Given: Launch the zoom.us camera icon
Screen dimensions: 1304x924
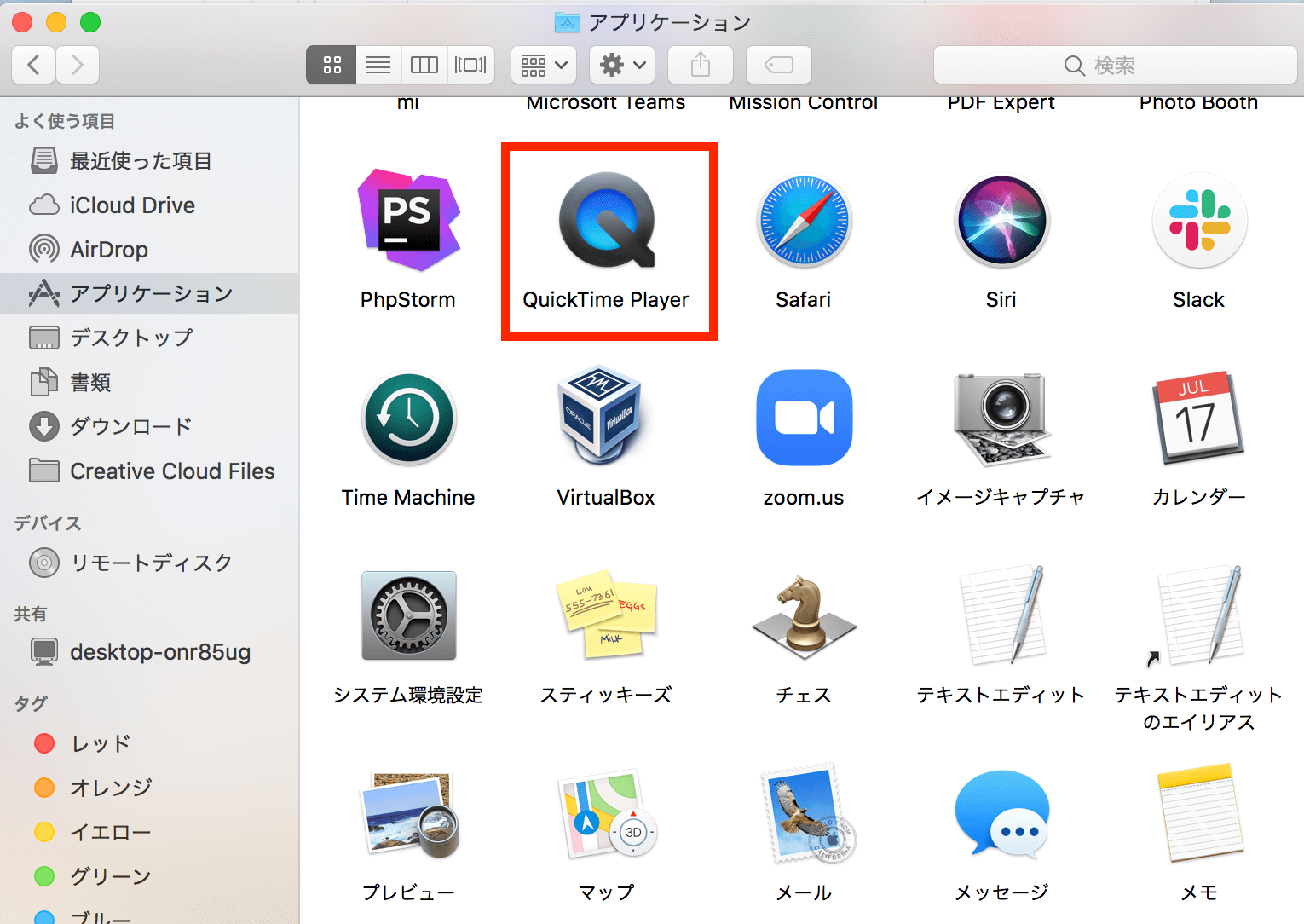Looking at the screenshot, I should 804,418.
